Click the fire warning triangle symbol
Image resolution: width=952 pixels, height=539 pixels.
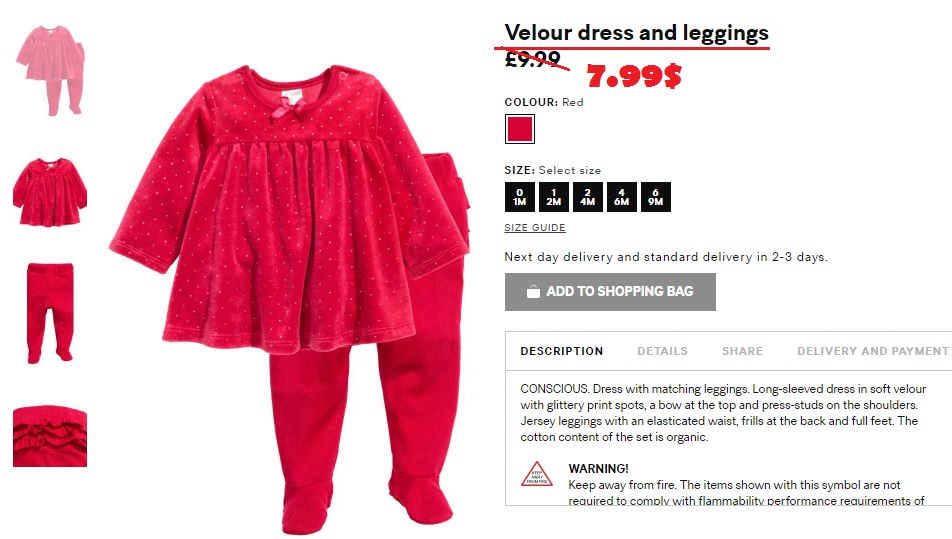coord(537,475)
